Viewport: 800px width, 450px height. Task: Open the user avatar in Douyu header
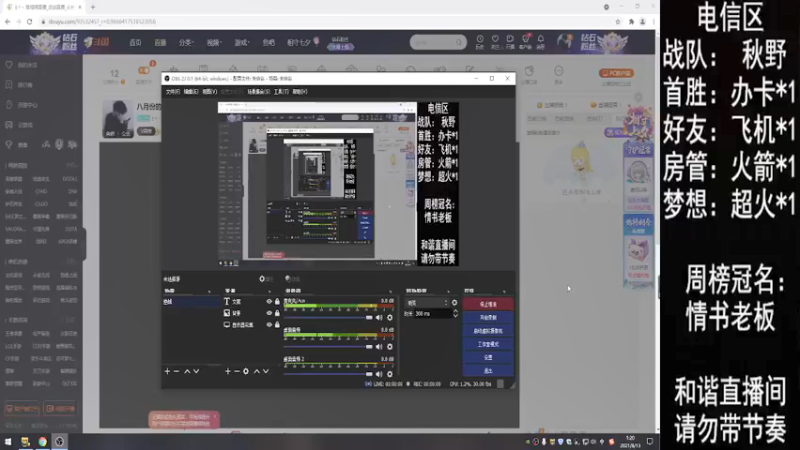click(x=565, y=41)
